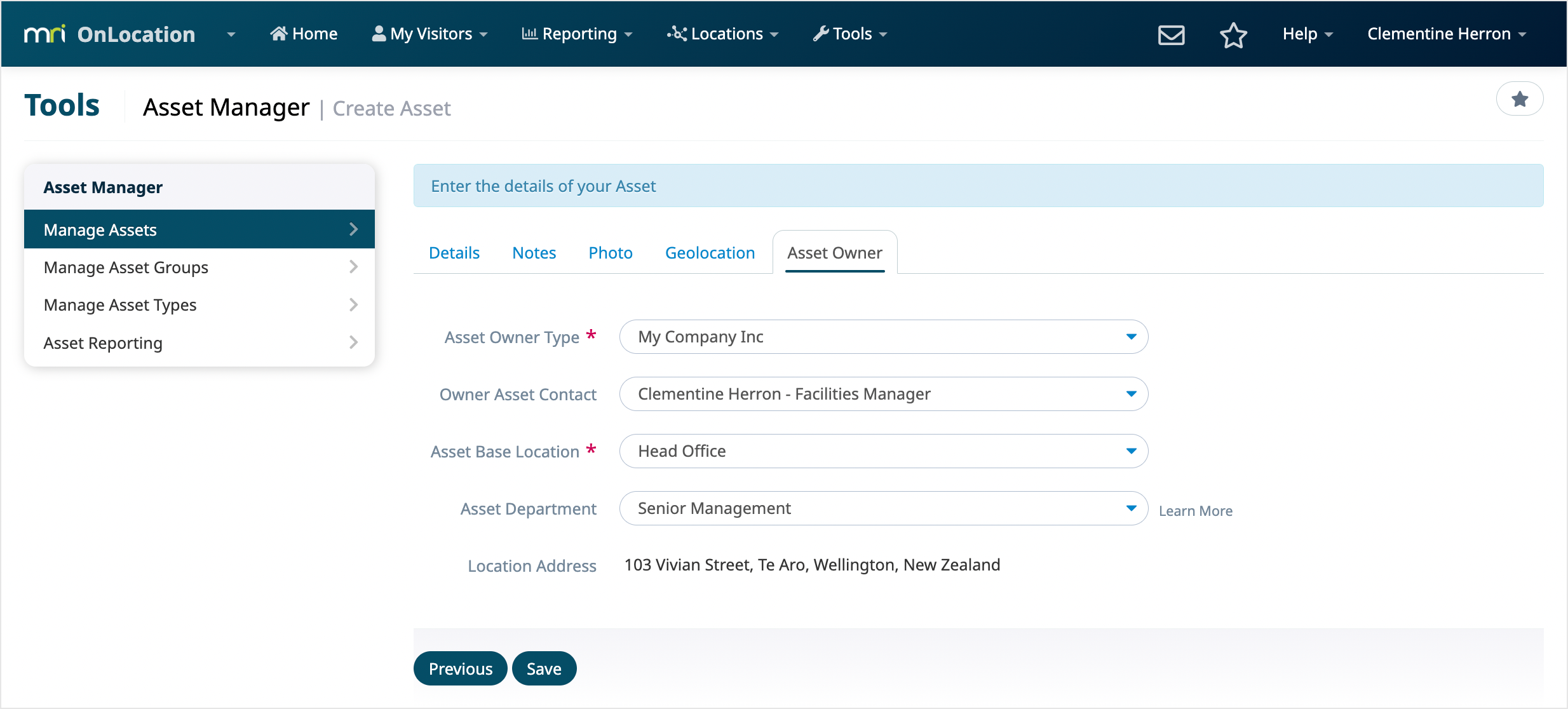Click the Manage Asset Types chevron
Image resolution: width=1568 pixels, height=709 pixels.
(354, 305)
